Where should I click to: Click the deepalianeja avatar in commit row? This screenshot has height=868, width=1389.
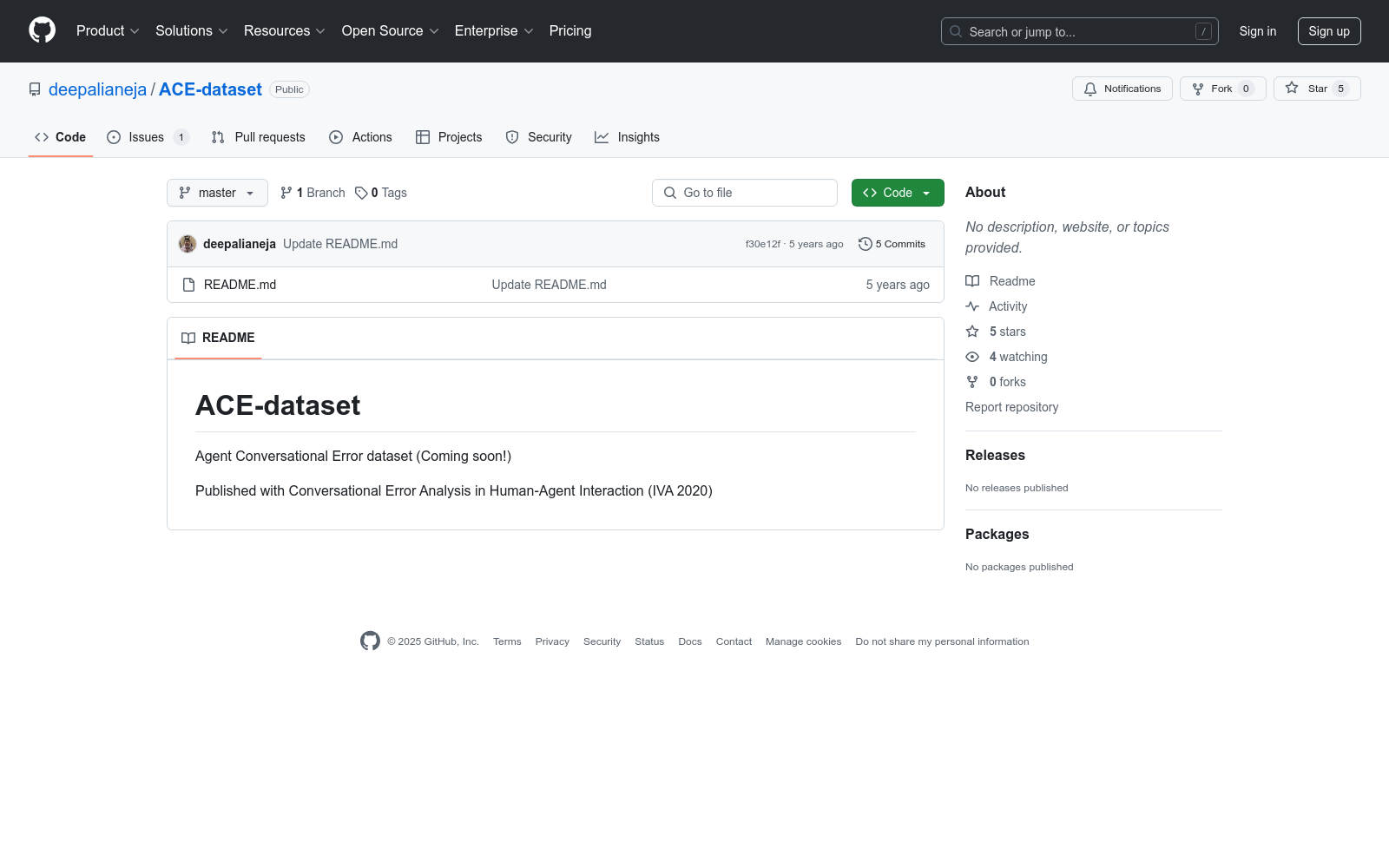(188, 244)
